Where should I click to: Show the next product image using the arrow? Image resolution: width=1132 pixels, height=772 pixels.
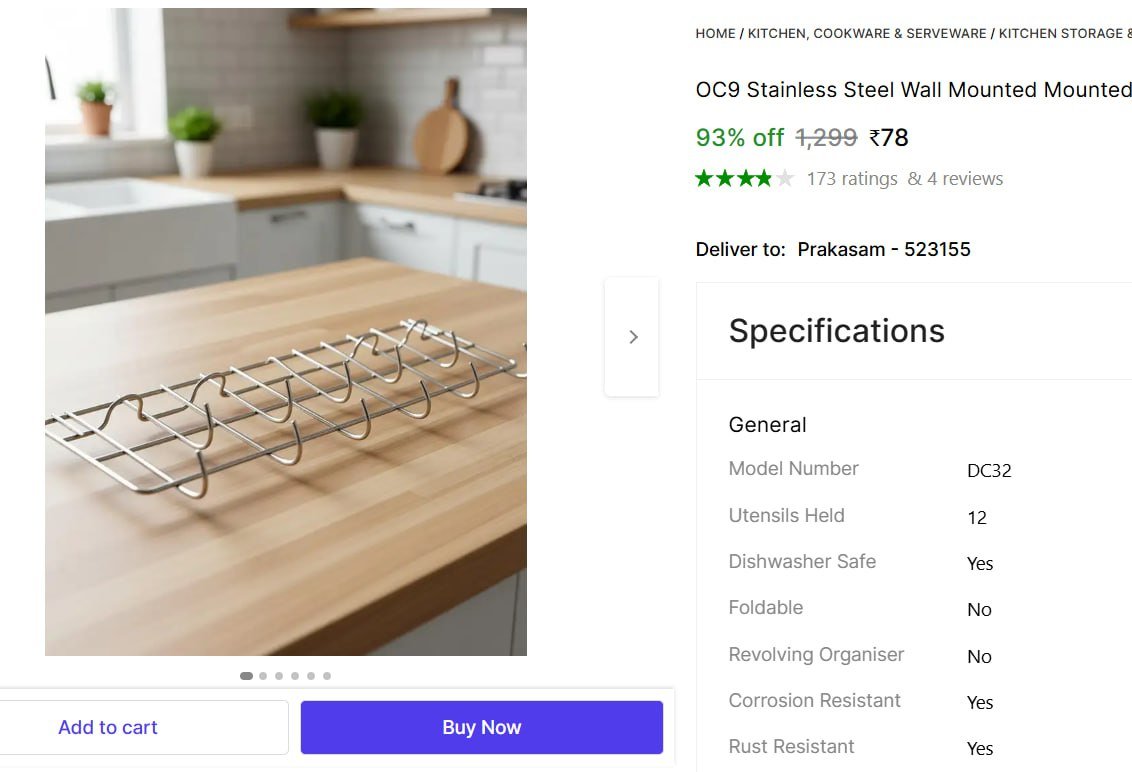[x=632, y=337]
